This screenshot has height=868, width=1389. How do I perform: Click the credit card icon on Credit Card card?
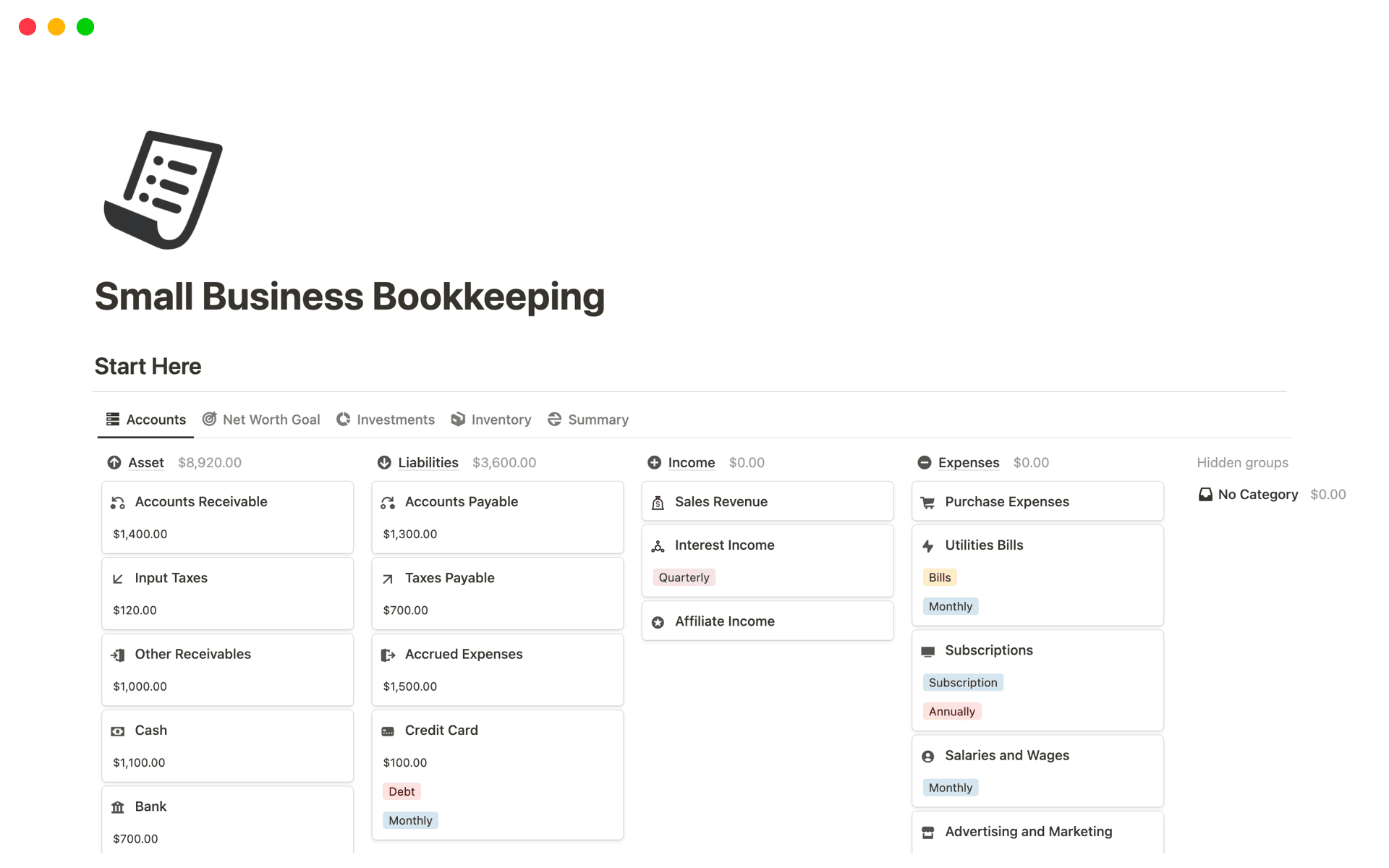(x=388, y=731)
